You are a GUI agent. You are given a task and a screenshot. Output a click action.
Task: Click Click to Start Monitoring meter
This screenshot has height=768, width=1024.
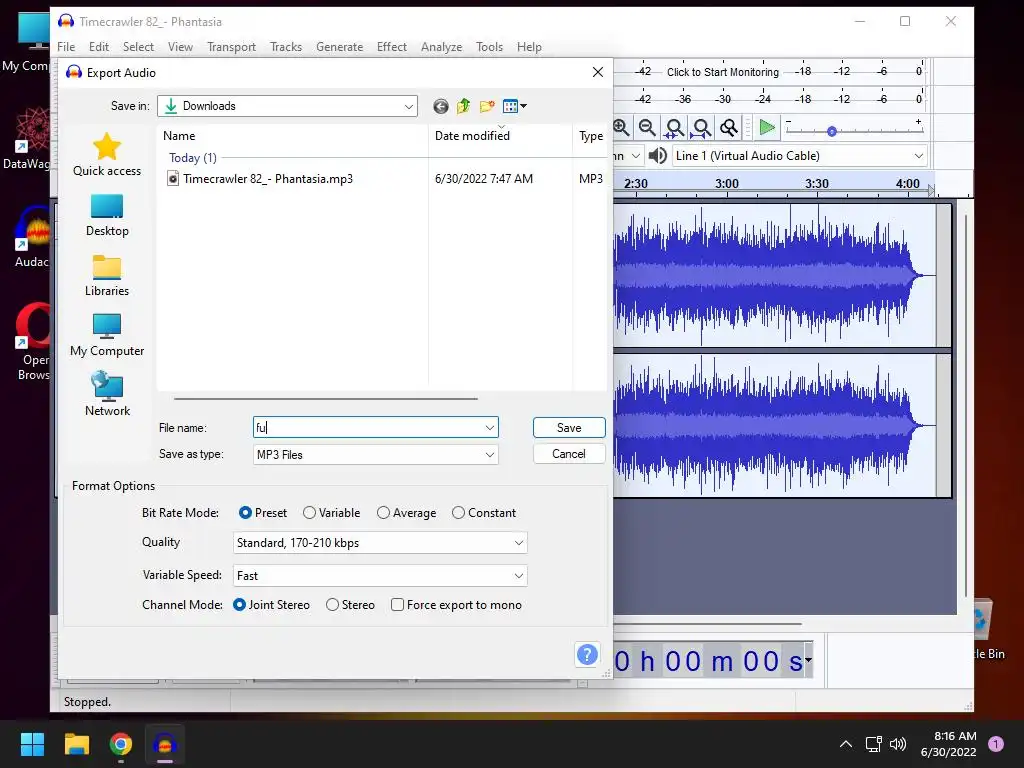pyautogui.click(x=723, y=72)
